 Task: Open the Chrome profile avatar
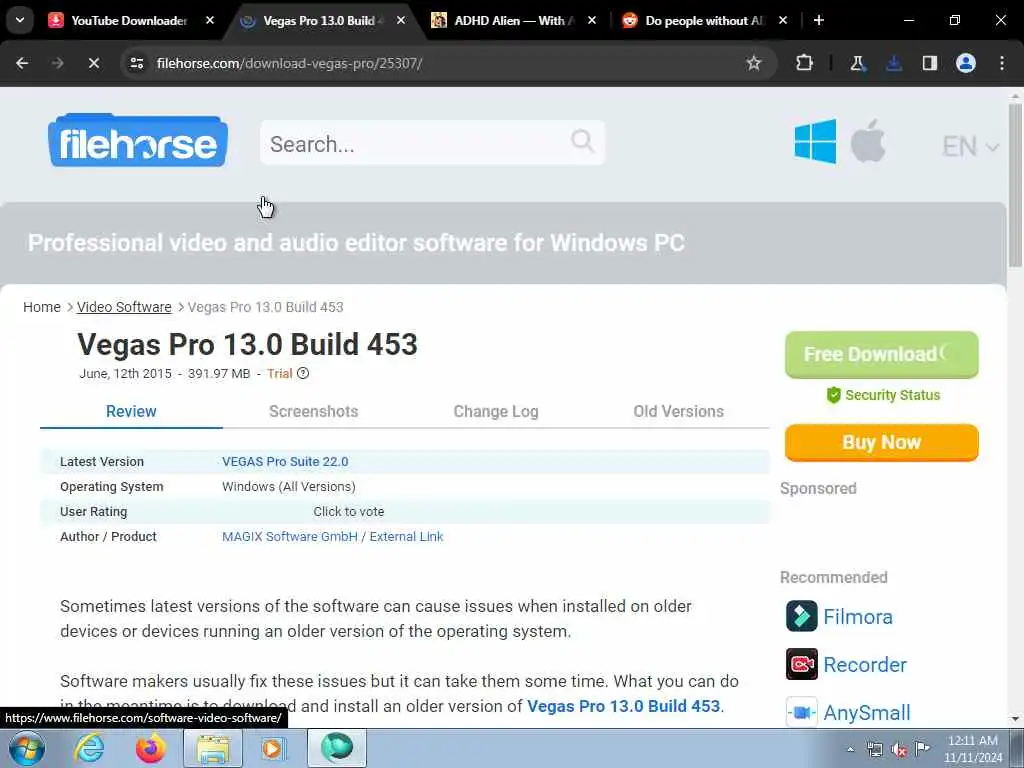click(966, 63)
